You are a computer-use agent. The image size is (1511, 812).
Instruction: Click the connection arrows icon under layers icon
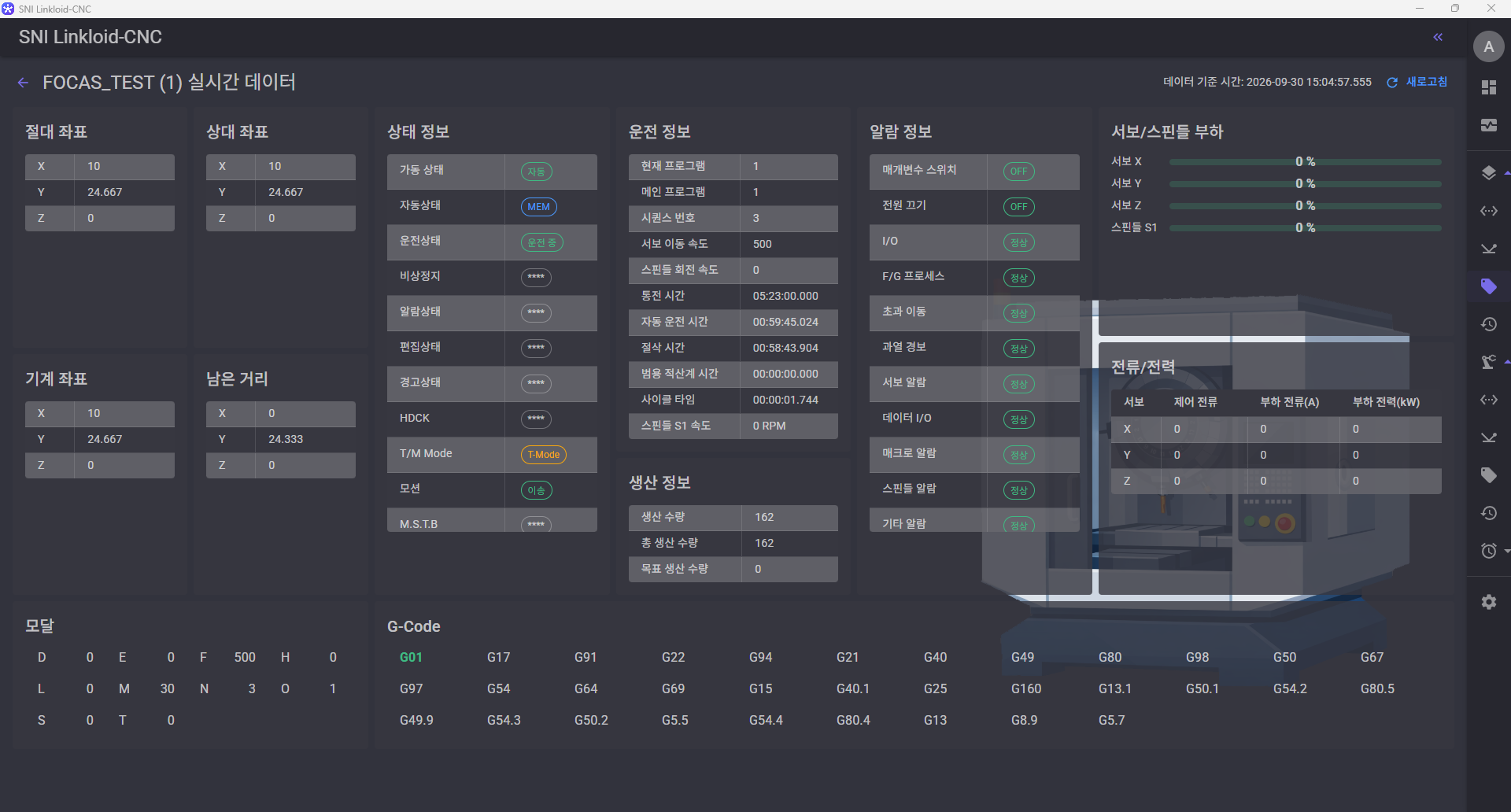coord(1488,211)
